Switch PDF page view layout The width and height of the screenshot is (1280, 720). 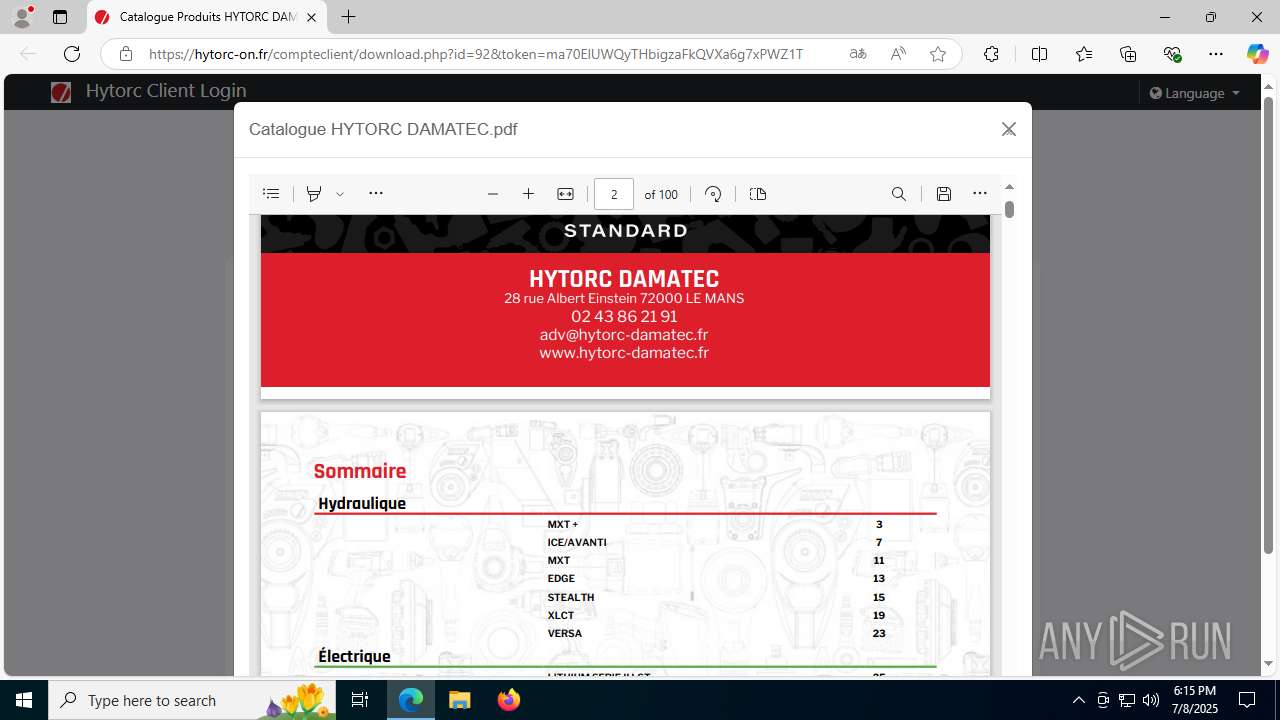[758, 194]
